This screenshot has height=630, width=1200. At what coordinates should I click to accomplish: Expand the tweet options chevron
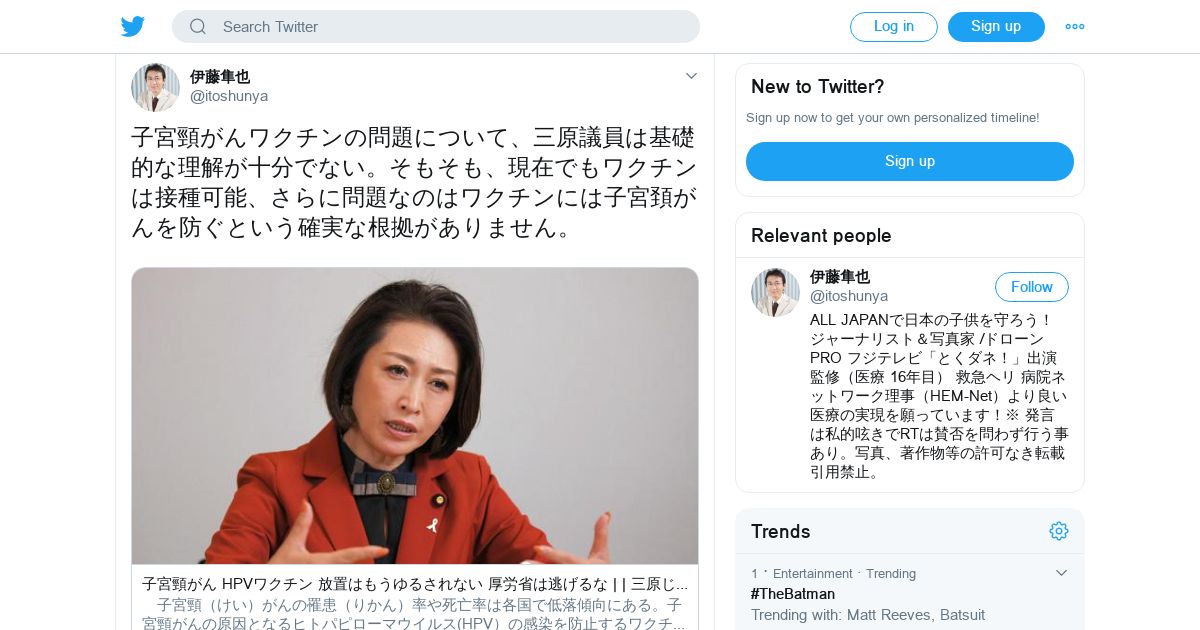(691, 76)
